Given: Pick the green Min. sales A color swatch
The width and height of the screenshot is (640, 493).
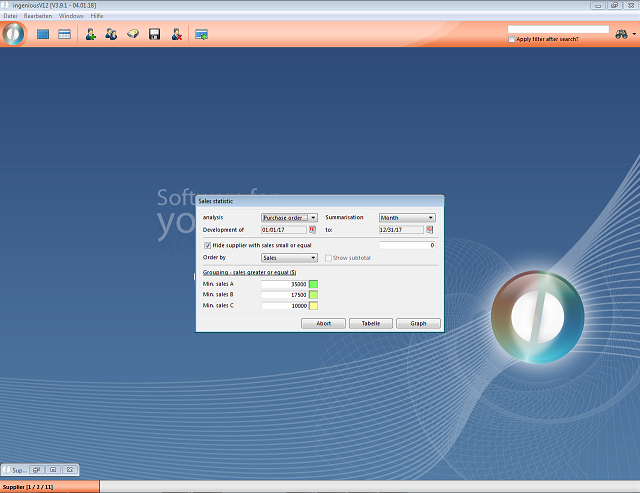Looking at the screenshot, I should coord(313,284).
